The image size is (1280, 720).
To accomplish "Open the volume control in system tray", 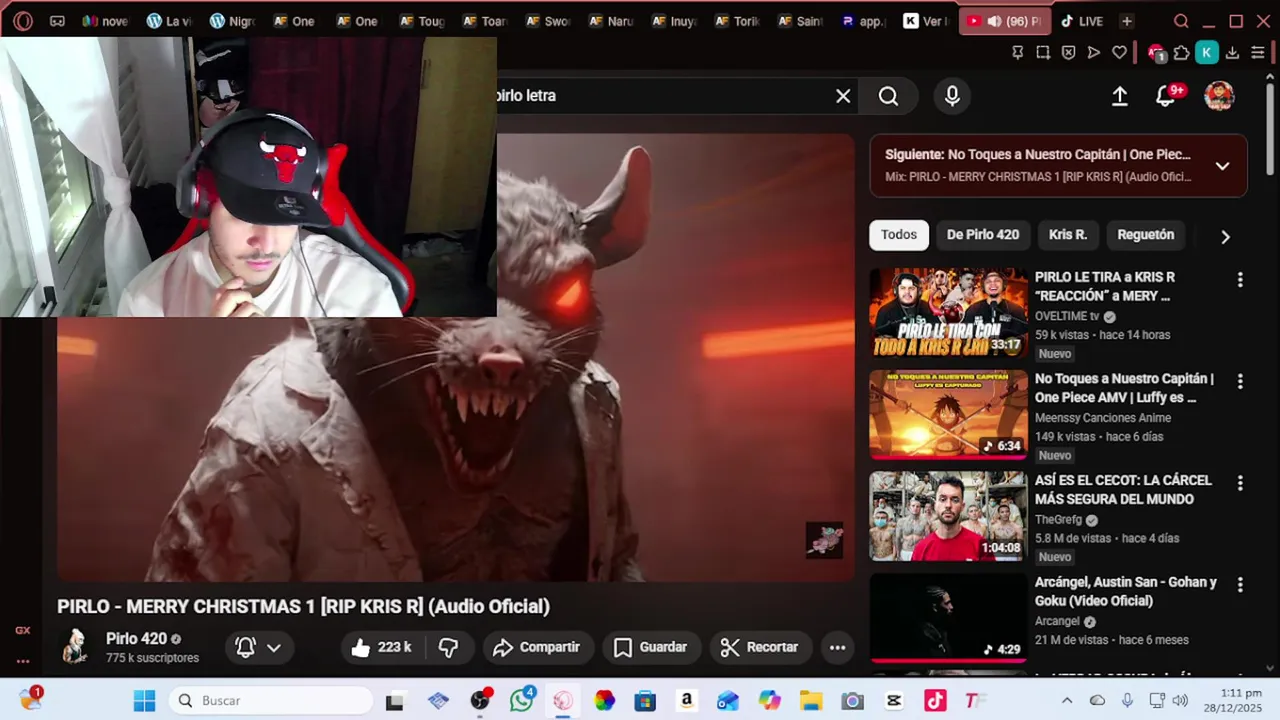I will pos(1181,701).
